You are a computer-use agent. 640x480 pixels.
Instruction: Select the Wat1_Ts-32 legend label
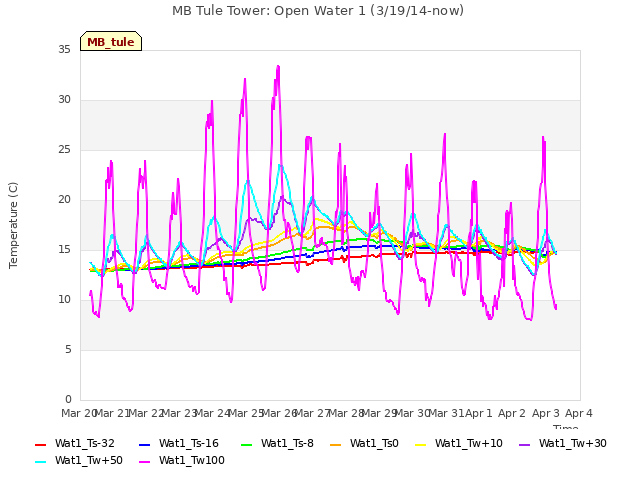point(84,444)
